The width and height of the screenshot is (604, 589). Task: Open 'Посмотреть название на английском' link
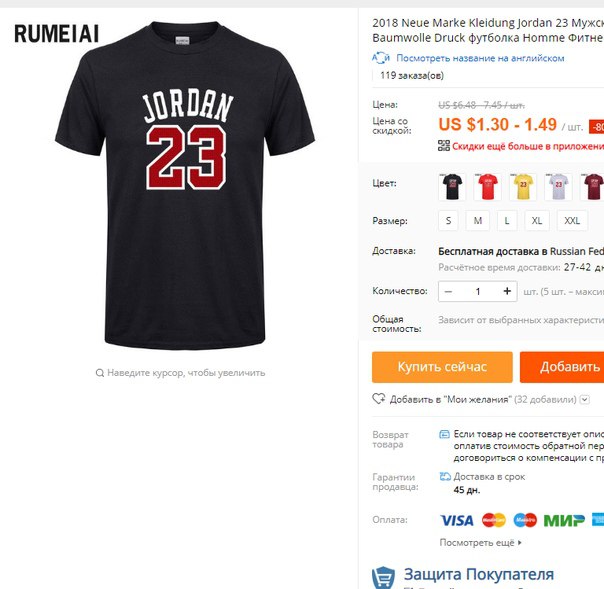click(480, 58)
